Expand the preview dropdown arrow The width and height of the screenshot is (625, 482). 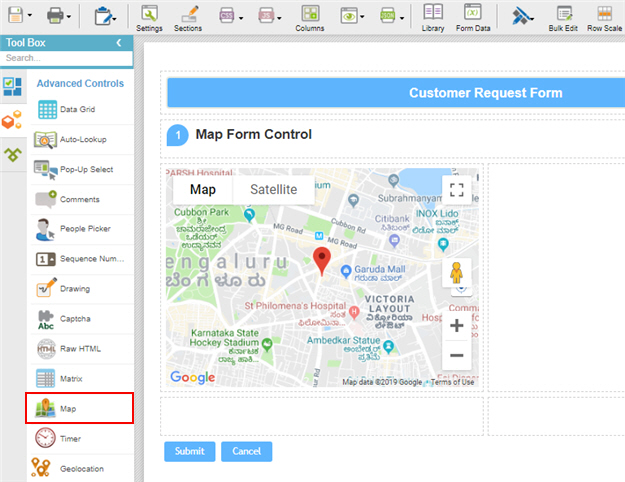[362, 17]
